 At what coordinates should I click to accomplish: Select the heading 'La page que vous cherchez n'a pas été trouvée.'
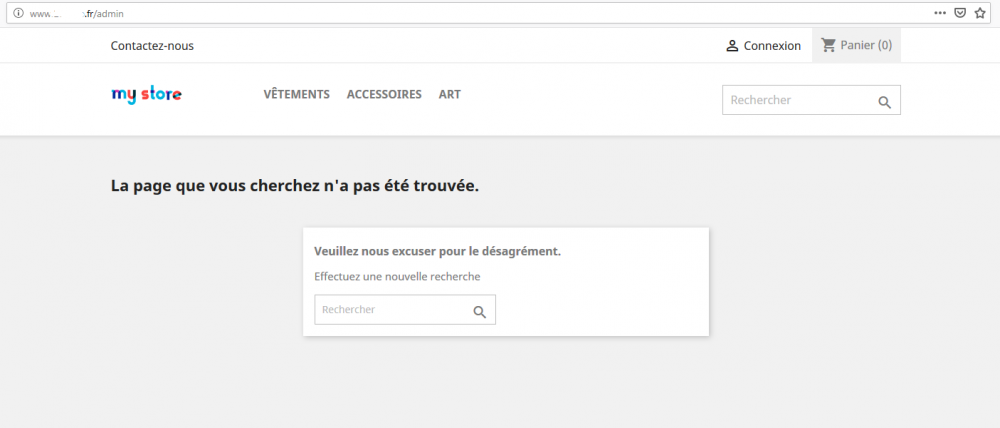(295, 186)
